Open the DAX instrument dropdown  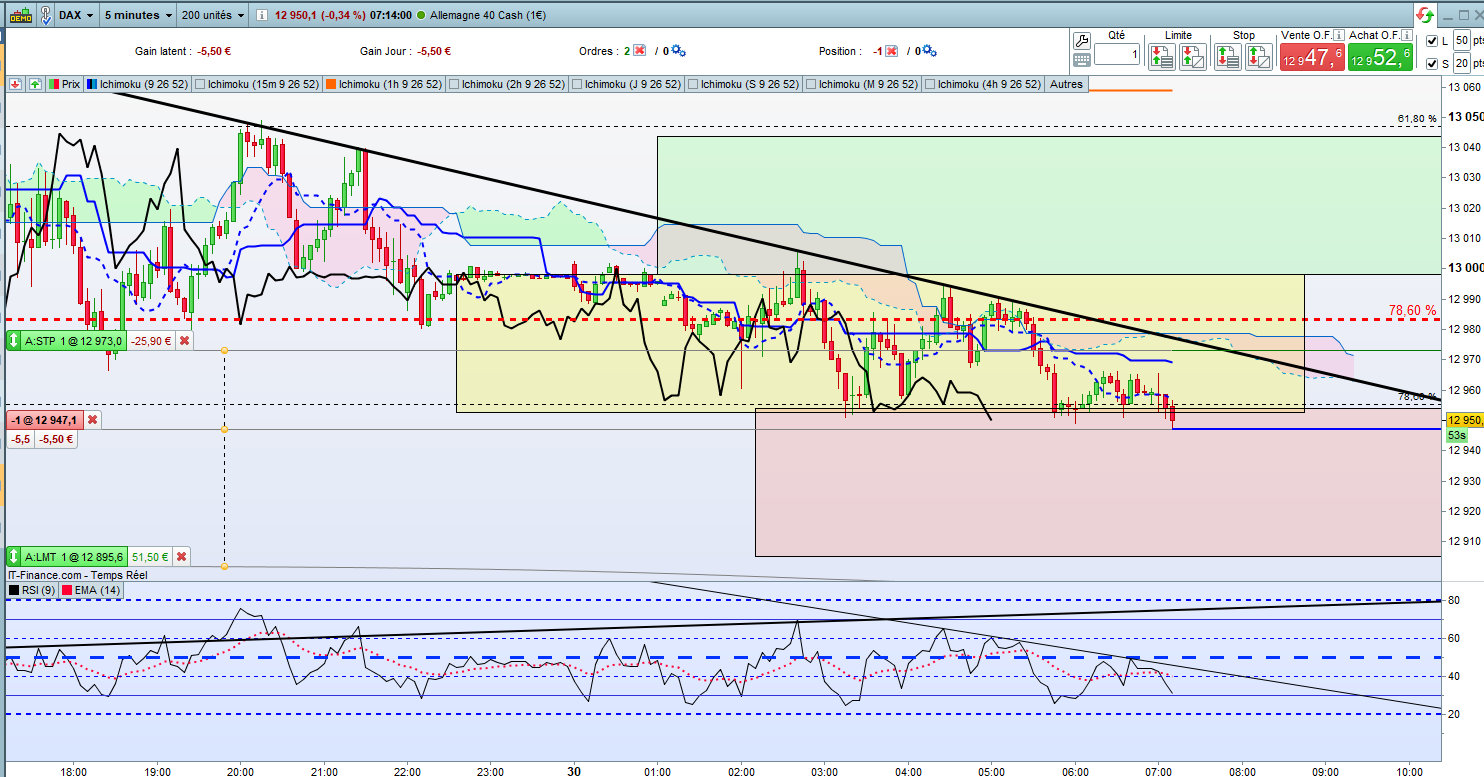click(x=76, y=16)
